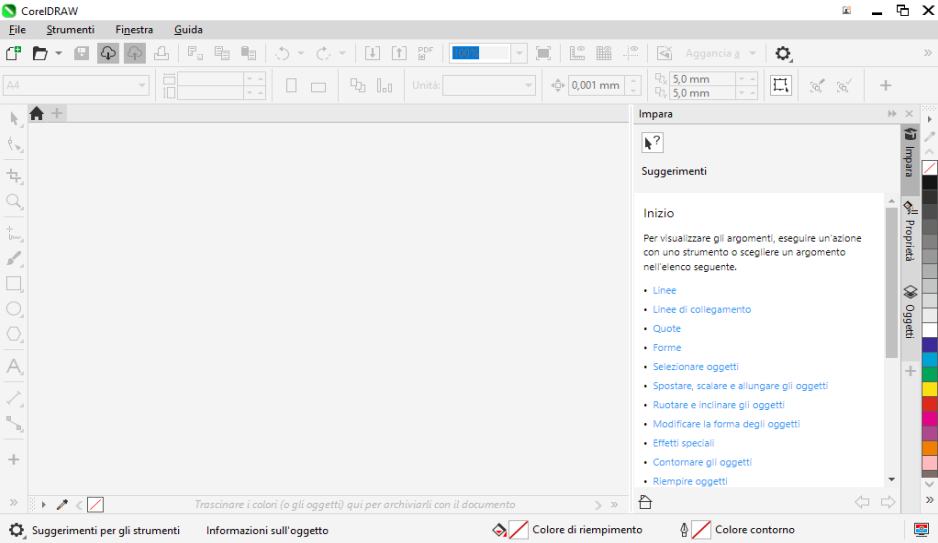938x543 pixels.
Task: Switch to the Proprietà docker tab
Action: pyautogui.click(x=910, y=233)
